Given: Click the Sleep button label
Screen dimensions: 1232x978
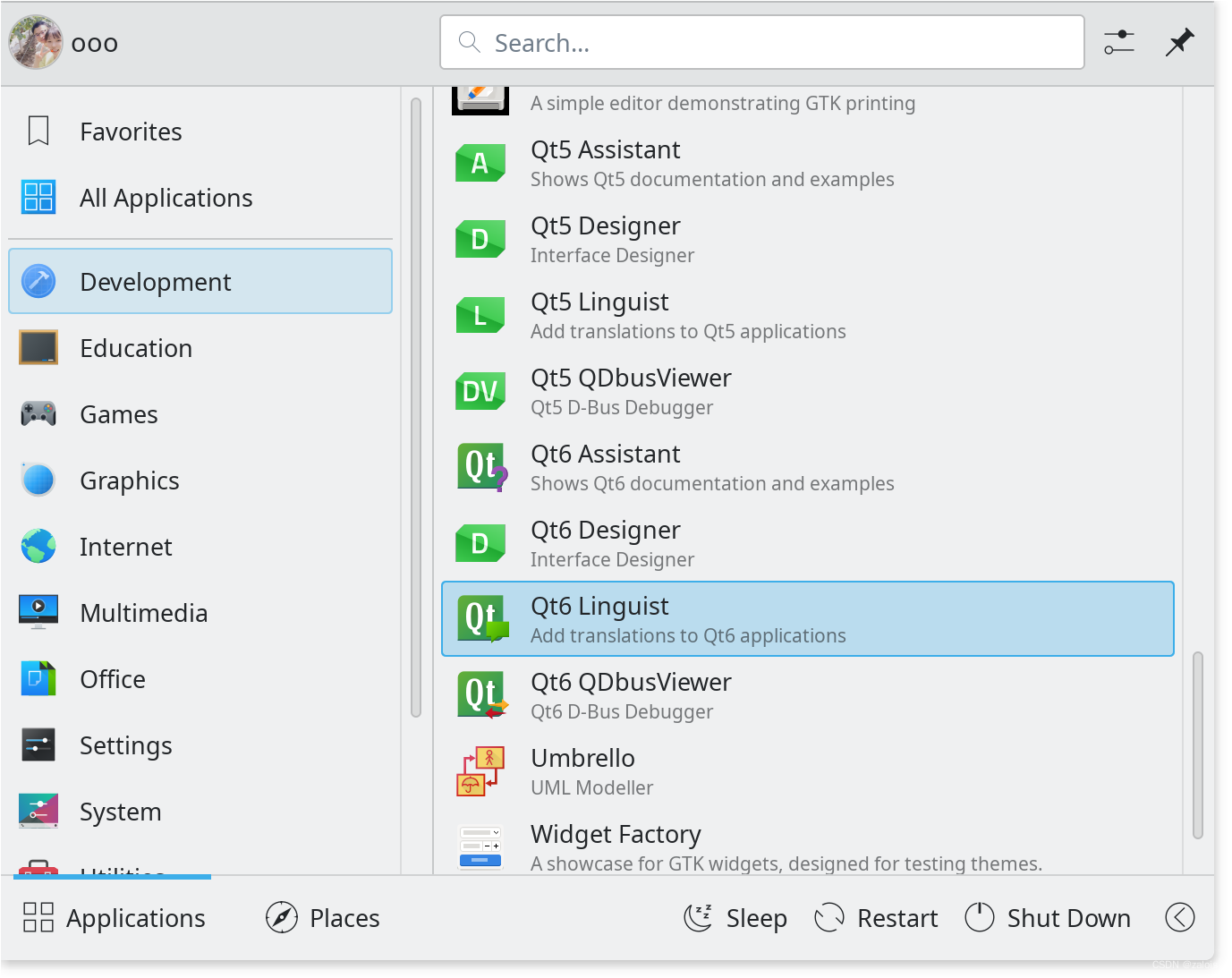Looking at the screenshot, I should click(757, 918).
